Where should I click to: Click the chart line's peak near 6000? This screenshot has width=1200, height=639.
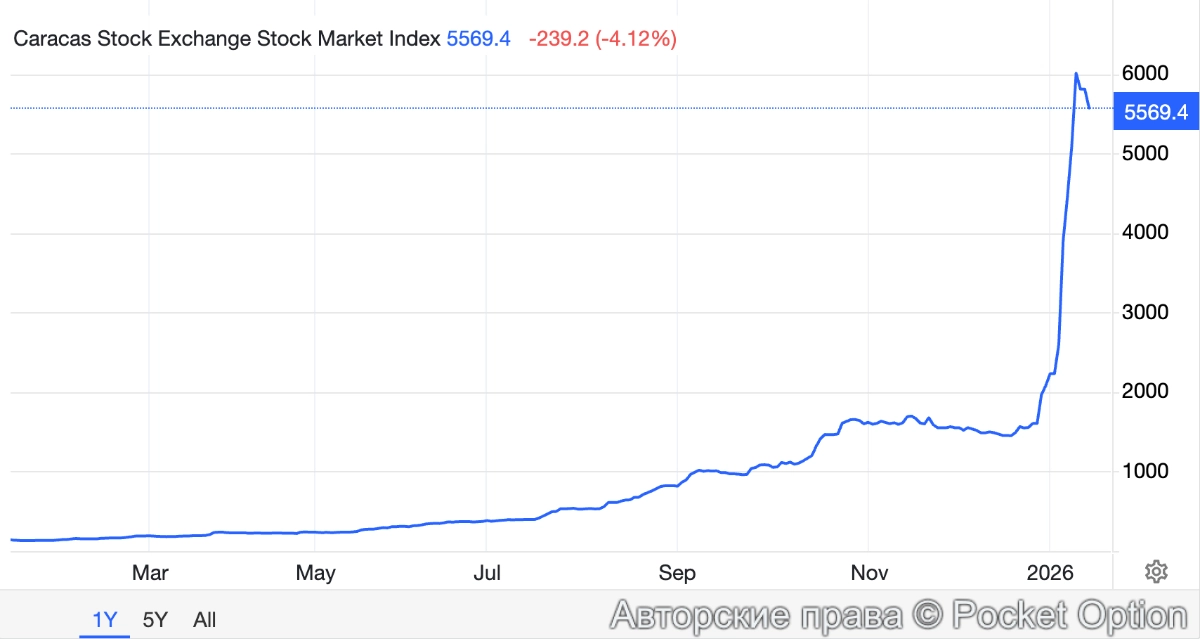tap(1076, 74)
